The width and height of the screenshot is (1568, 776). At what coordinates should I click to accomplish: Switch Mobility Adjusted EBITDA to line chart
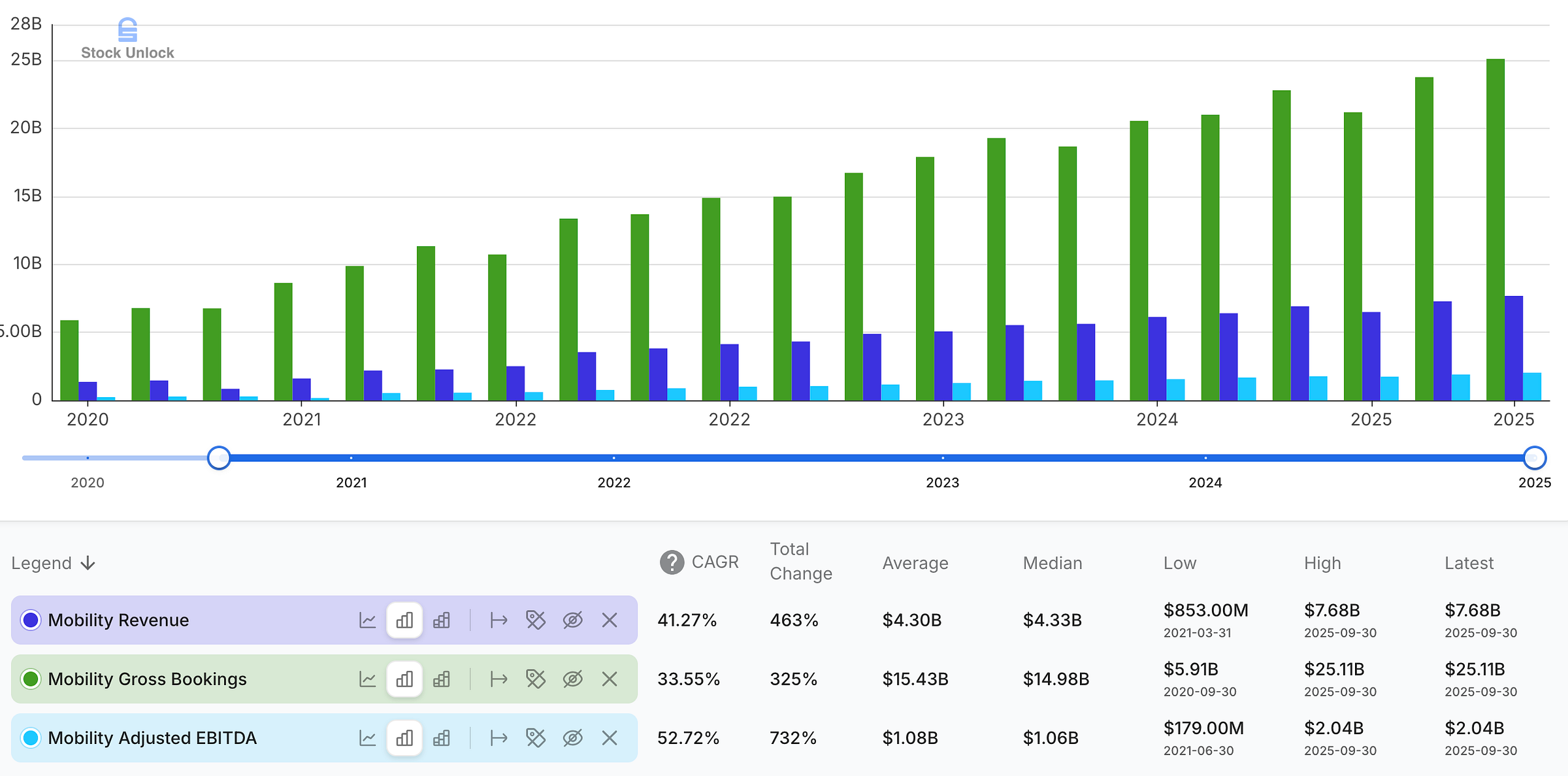point(367,737)
